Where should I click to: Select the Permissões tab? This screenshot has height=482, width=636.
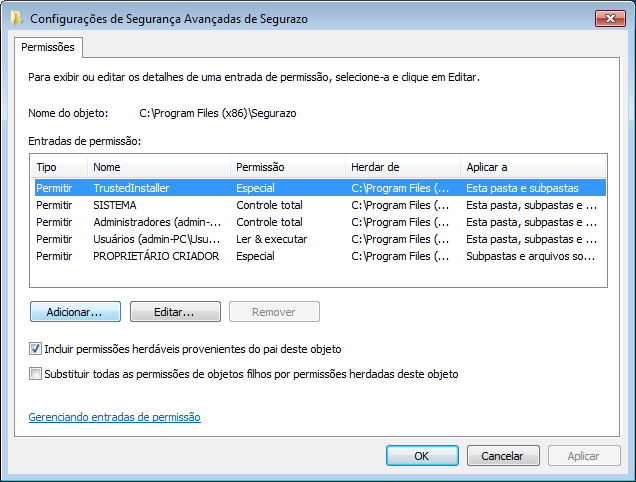tap(48, 47)
